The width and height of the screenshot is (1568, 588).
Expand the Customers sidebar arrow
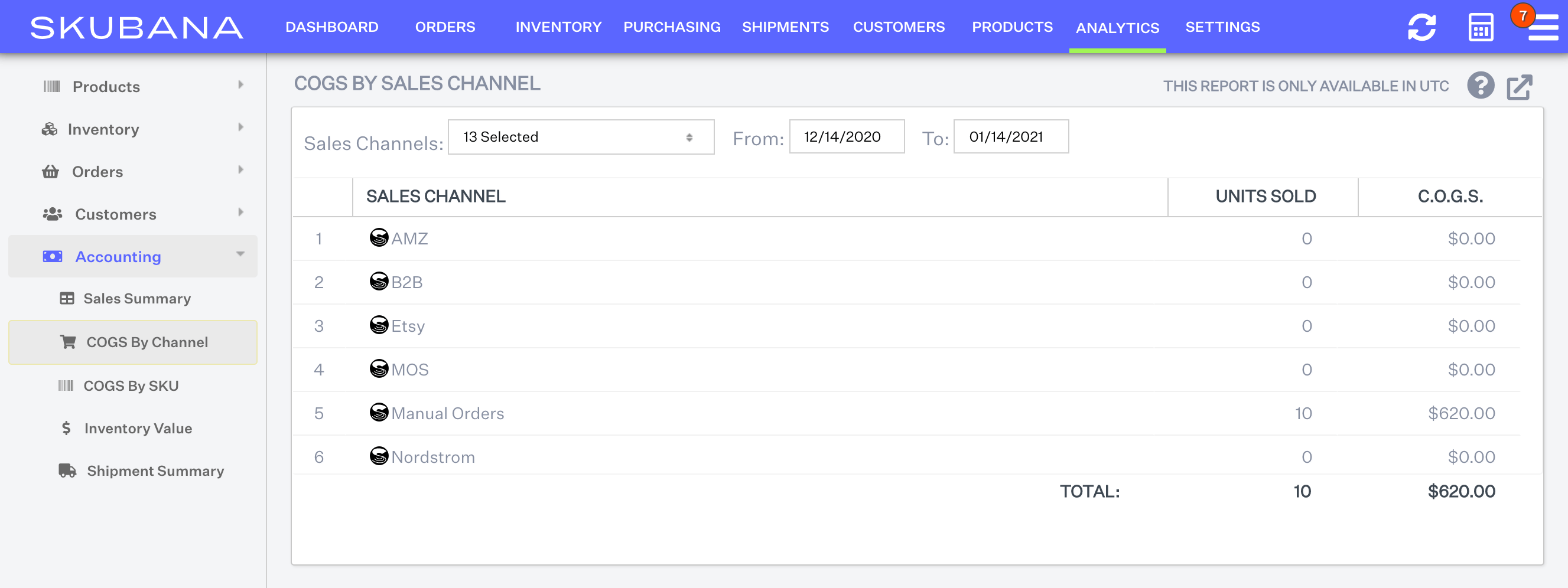241,212
